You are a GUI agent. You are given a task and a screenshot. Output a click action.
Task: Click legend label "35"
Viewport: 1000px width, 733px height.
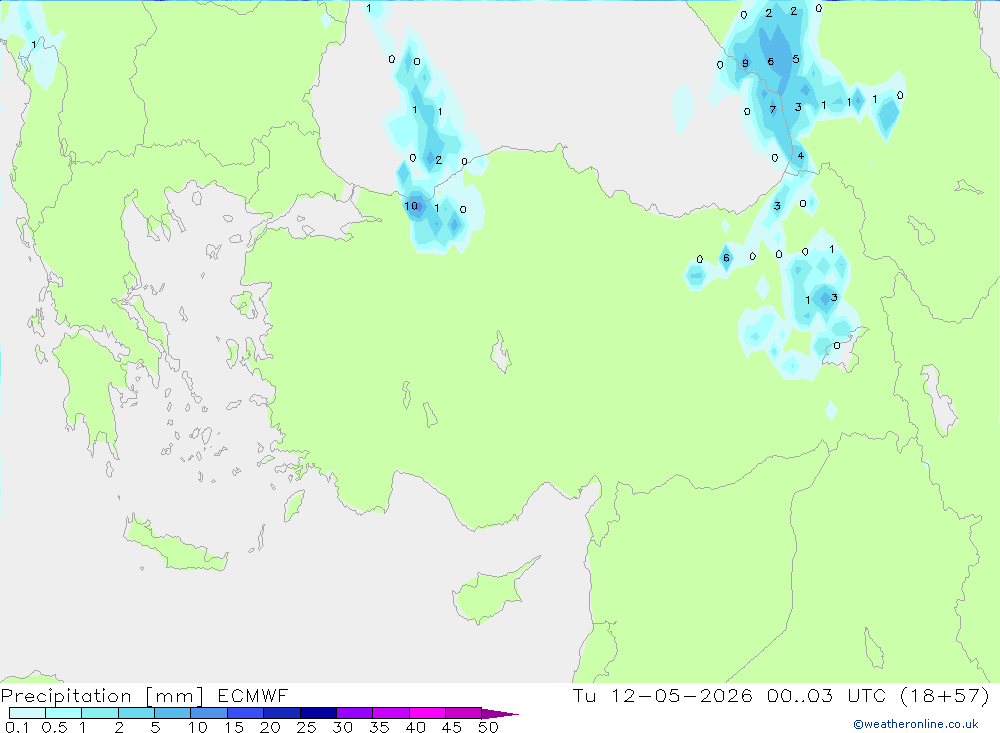[379, 727]
